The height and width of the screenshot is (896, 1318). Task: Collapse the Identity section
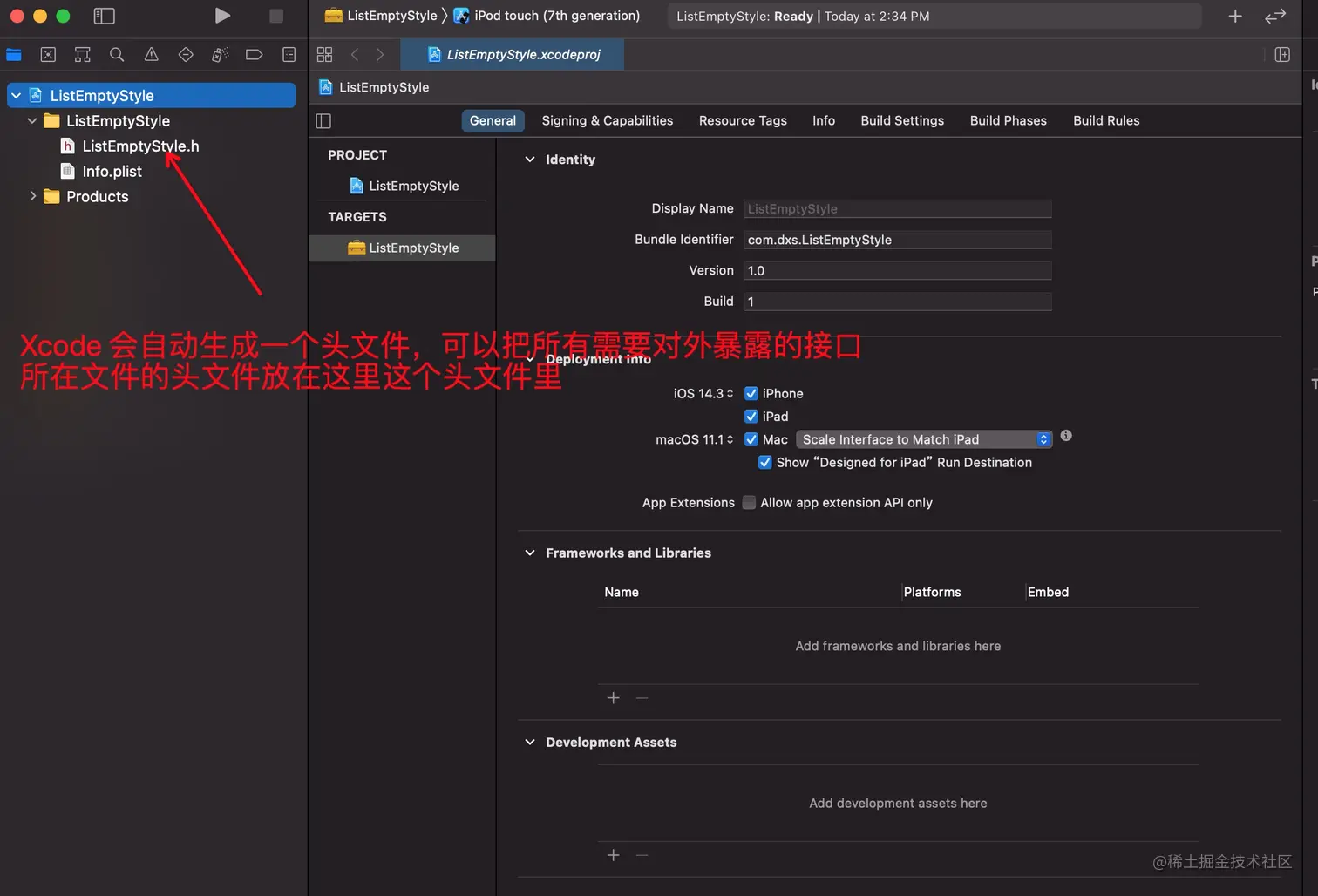pos(530,160)
